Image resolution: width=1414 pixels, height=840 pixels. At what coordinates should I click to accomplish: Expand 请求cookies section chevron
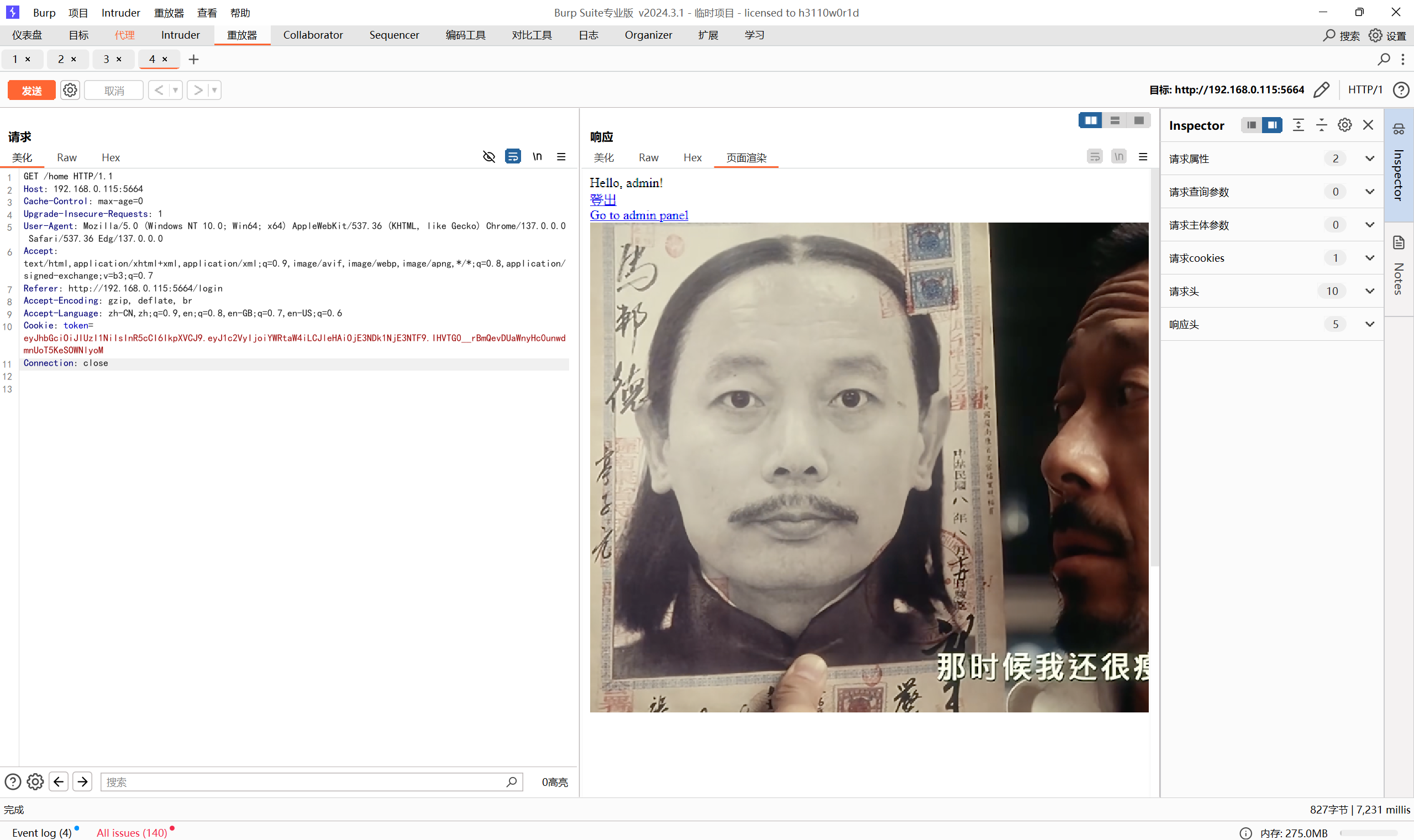(x=1369, y=258)
